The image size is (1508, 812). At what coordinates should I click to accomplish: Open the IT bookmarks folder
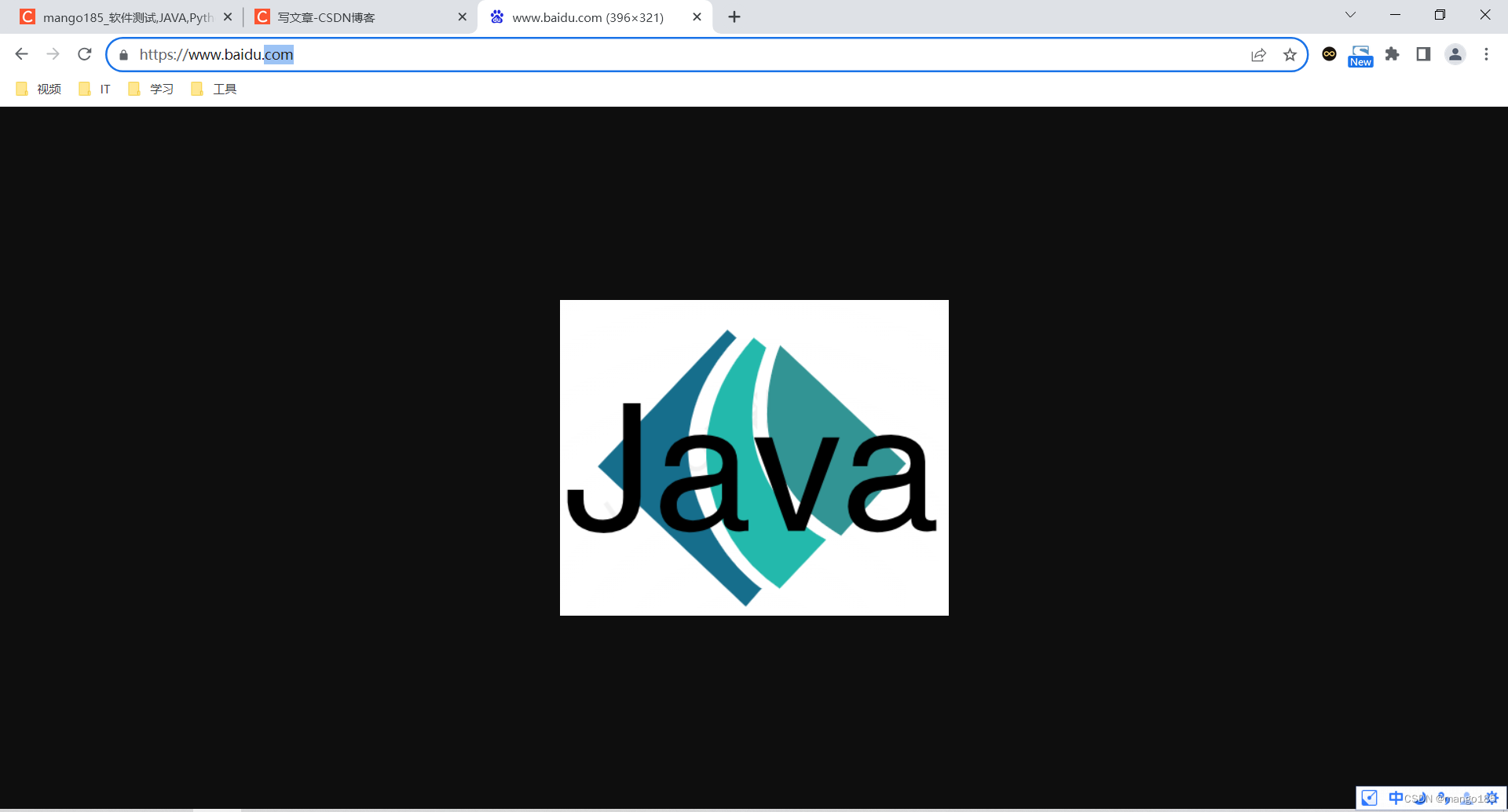95,89
